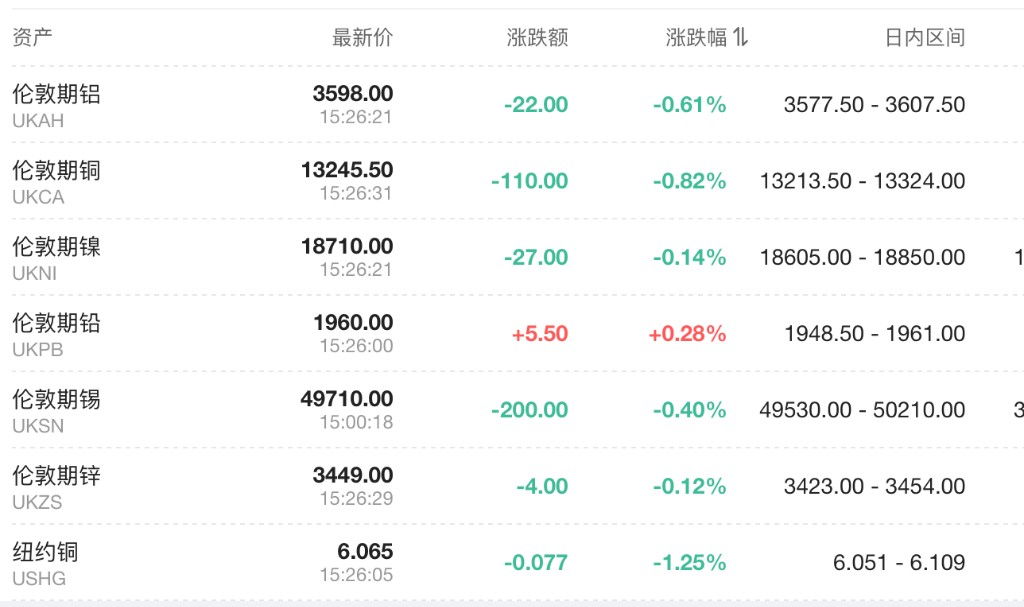Select the 资产 column header
Screen dimensions: 1024x607
pyautogui.click(x=32, y=38)
